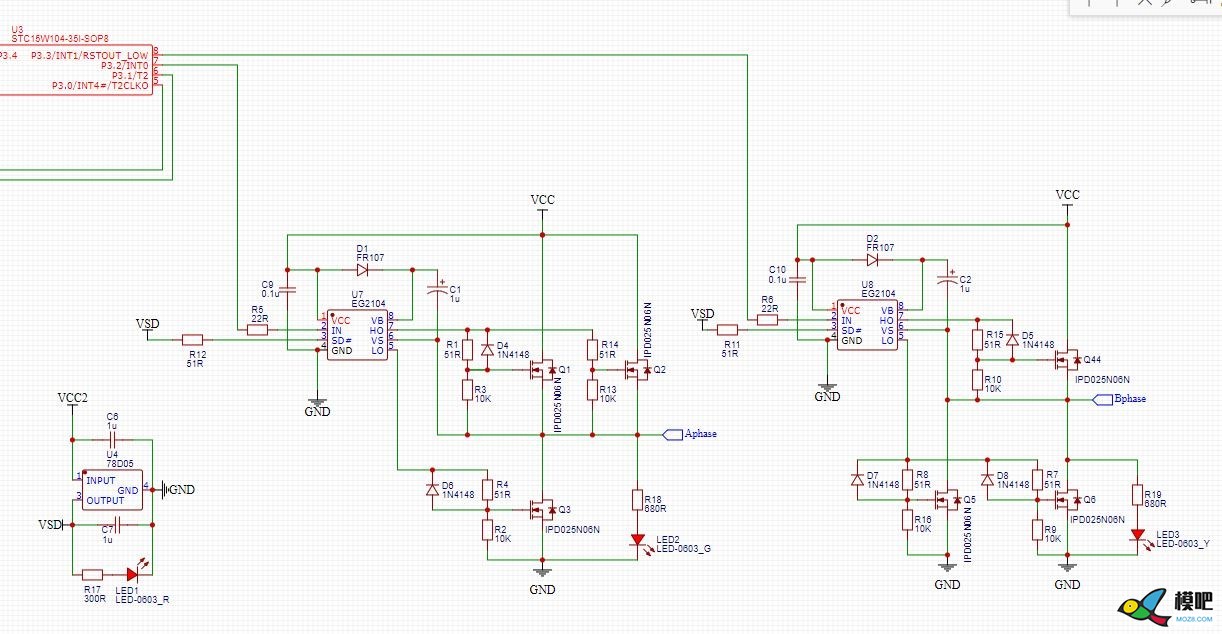
Task: Click the VSD label beside C7
Action: (50, 524)
